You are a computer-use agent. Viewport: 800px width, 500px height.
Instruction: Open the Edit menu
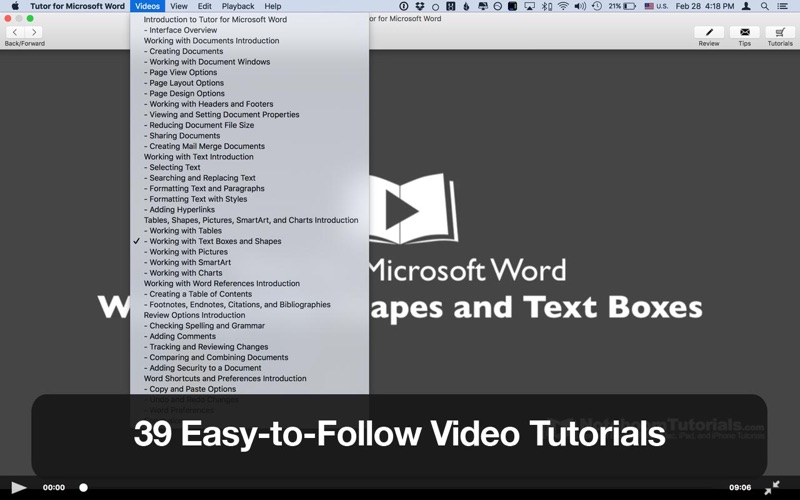[205, 6]
